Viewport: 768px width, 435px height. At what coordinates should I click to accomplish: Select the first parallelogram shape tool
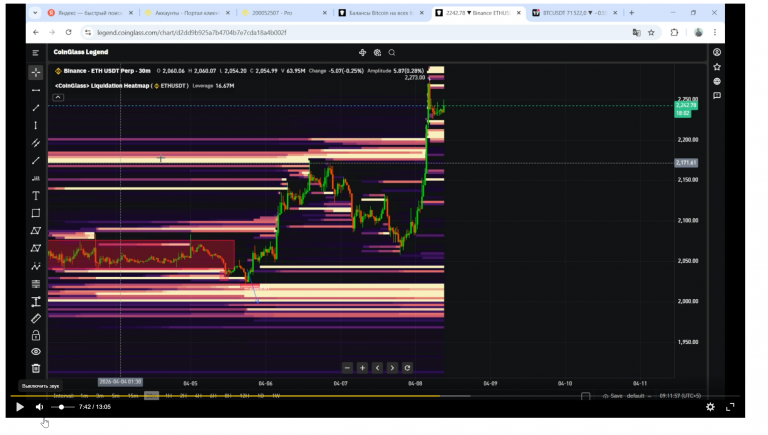pyautogui.click(x=36, y=231)
